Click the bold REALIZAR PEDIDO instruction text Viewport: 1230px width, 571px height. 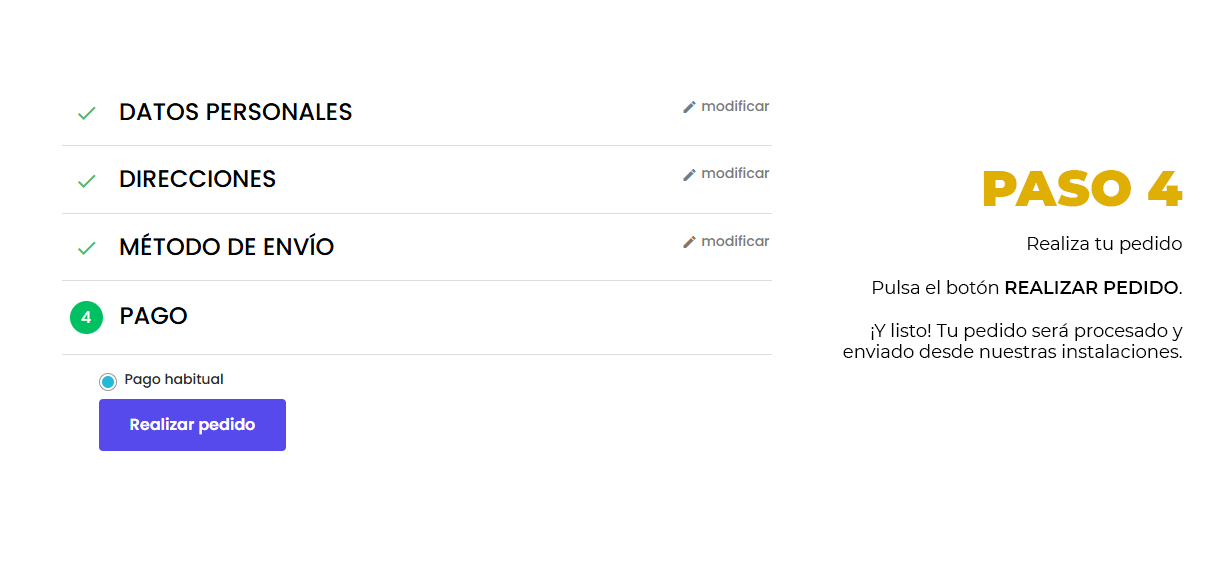tap(1091, 288)
